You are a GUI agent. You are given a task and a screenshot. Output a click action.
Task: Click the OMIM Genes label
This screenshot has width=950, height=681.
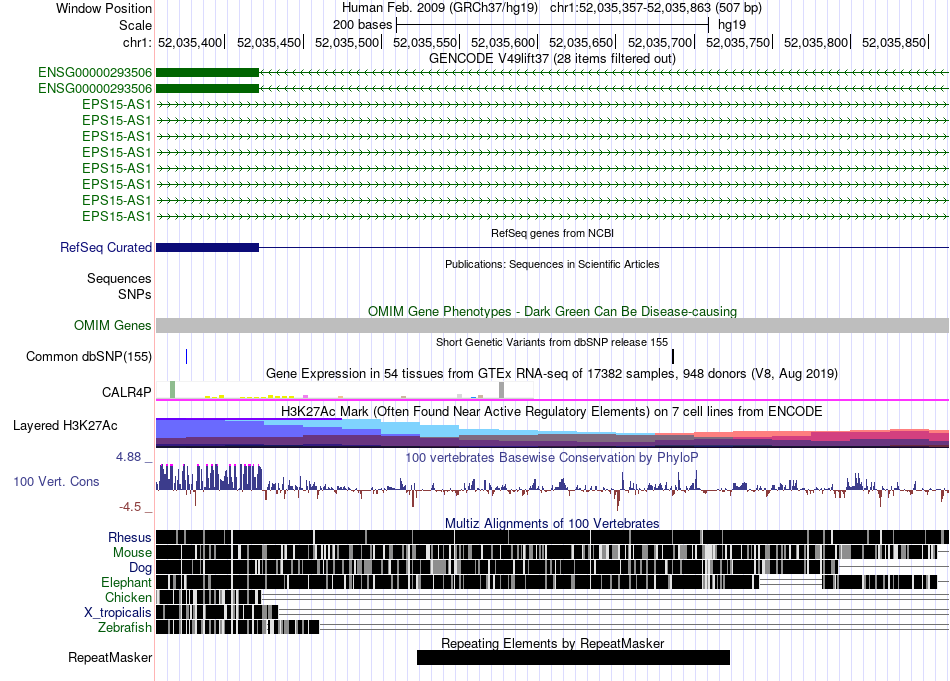pos(113,325)
